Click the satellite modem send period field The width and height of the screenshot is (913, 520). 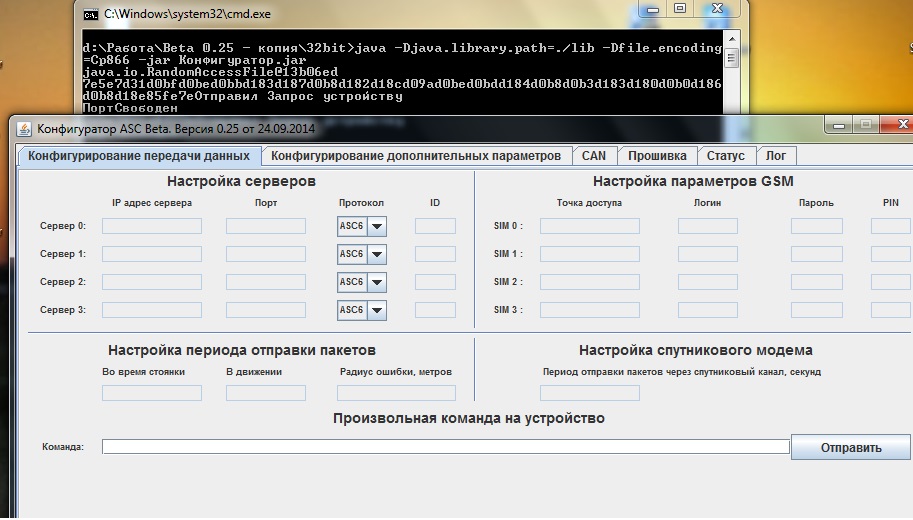590,393
